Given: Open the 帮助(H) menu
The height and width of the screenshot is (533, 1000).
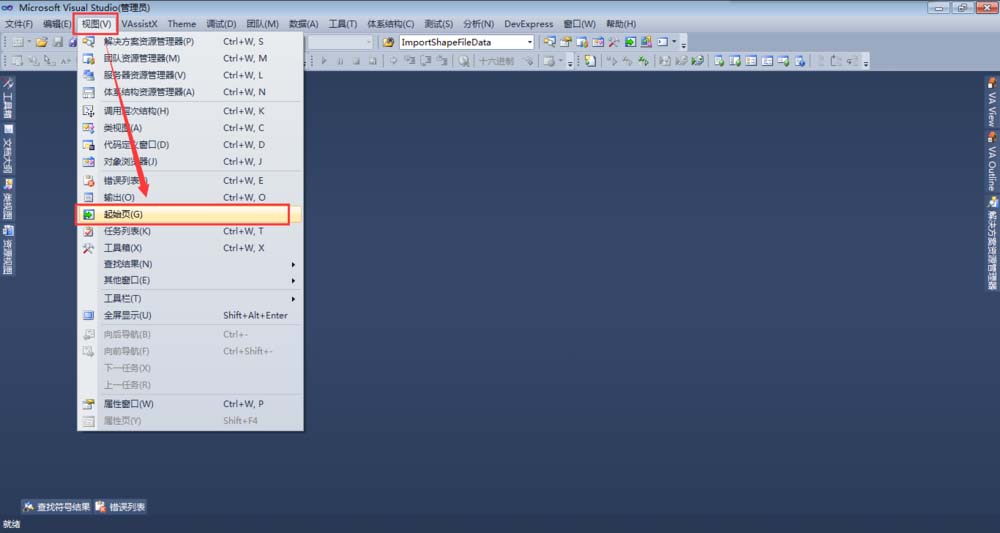Looking at the screenshot, I should pyautogui.click(x=621, y=24).
